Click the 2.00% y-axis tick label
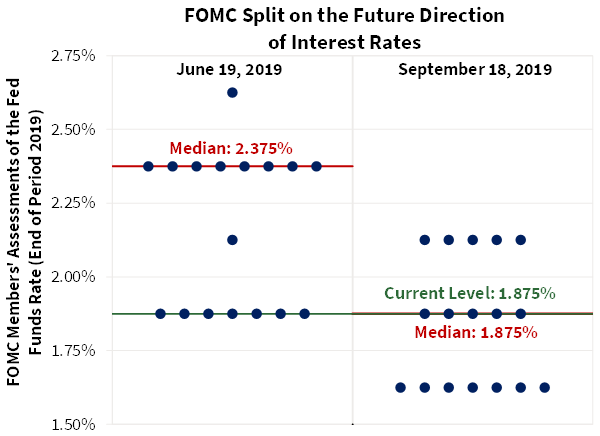This screenshot has height=436, width=600. tap(72, 277)
